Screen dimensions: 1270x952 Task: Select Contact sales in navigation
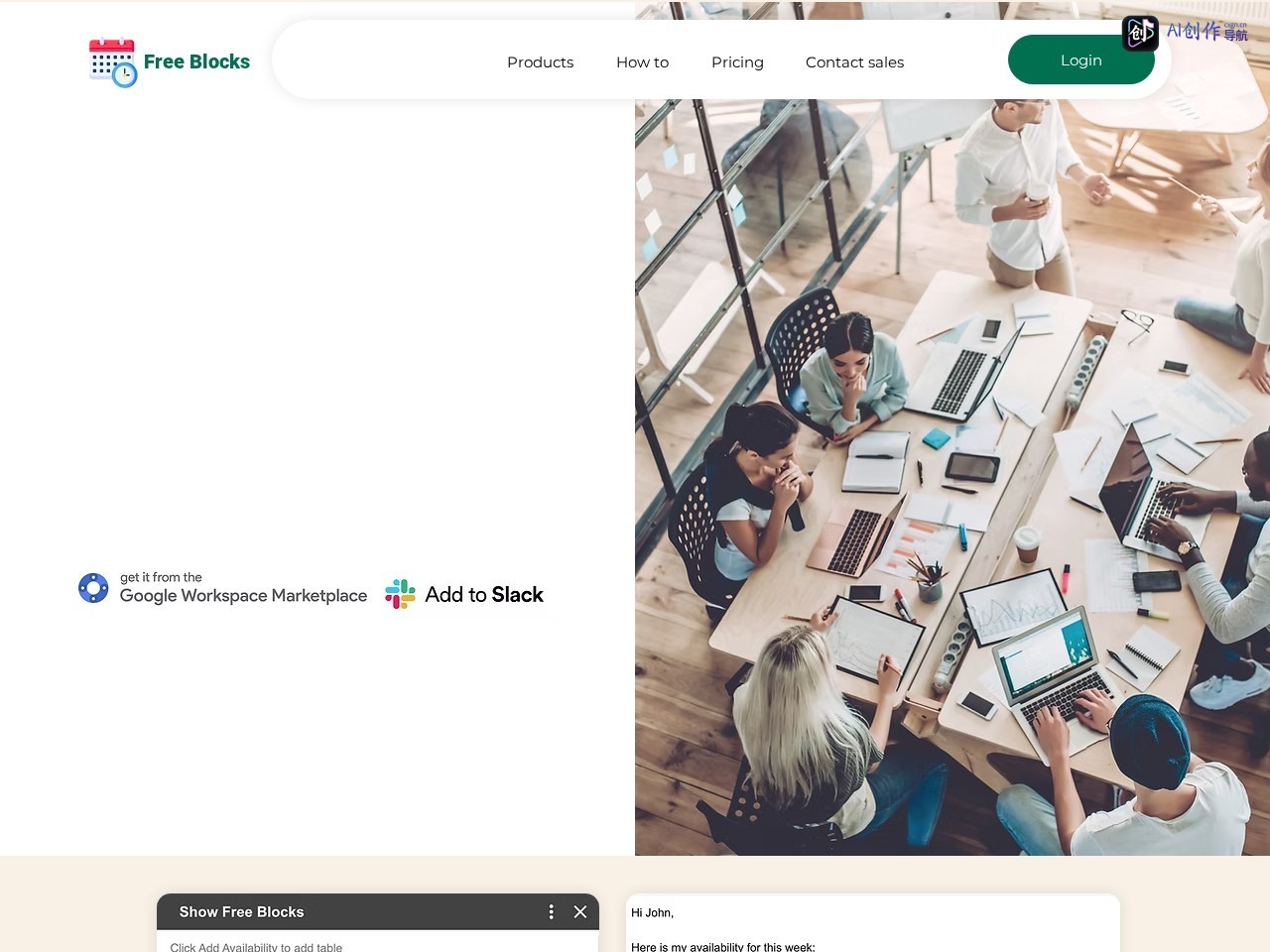[x=854, y=61]
